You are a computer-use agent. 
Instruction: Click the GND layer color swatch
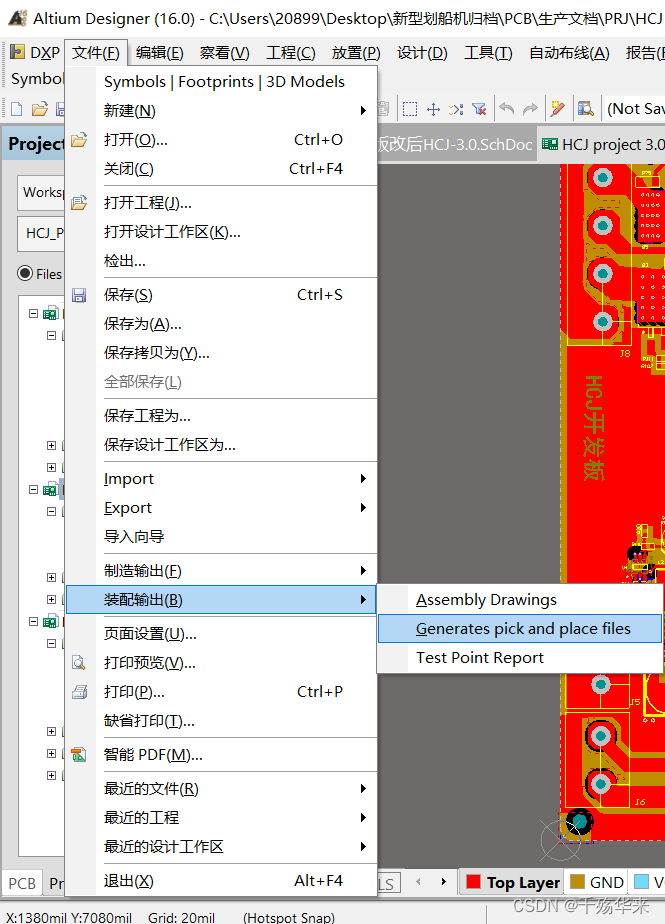[x=577, y=882]
